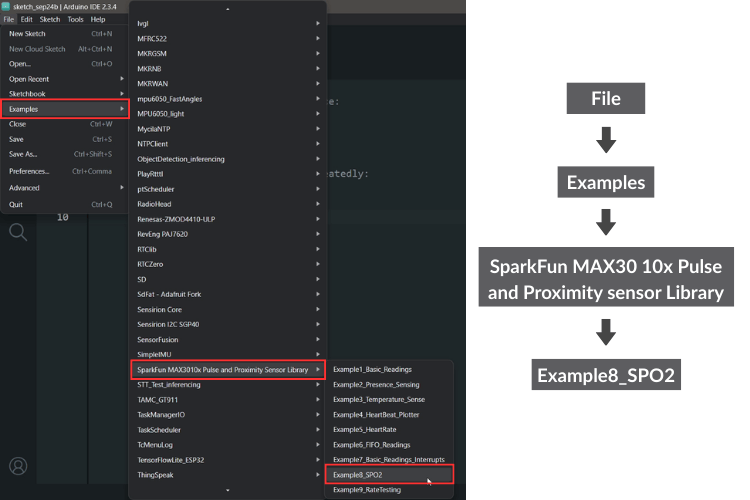Click the user account icon at bottom left
Screen dimensions: 750x500
tap(18, 466)
